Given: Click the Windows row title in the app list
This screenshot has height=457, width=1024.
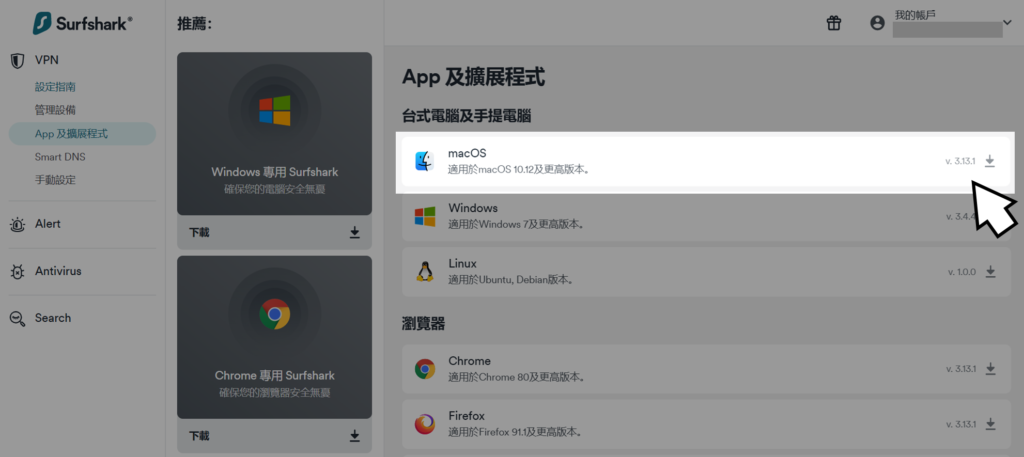Looking at the screenshot, I should 473,208.
